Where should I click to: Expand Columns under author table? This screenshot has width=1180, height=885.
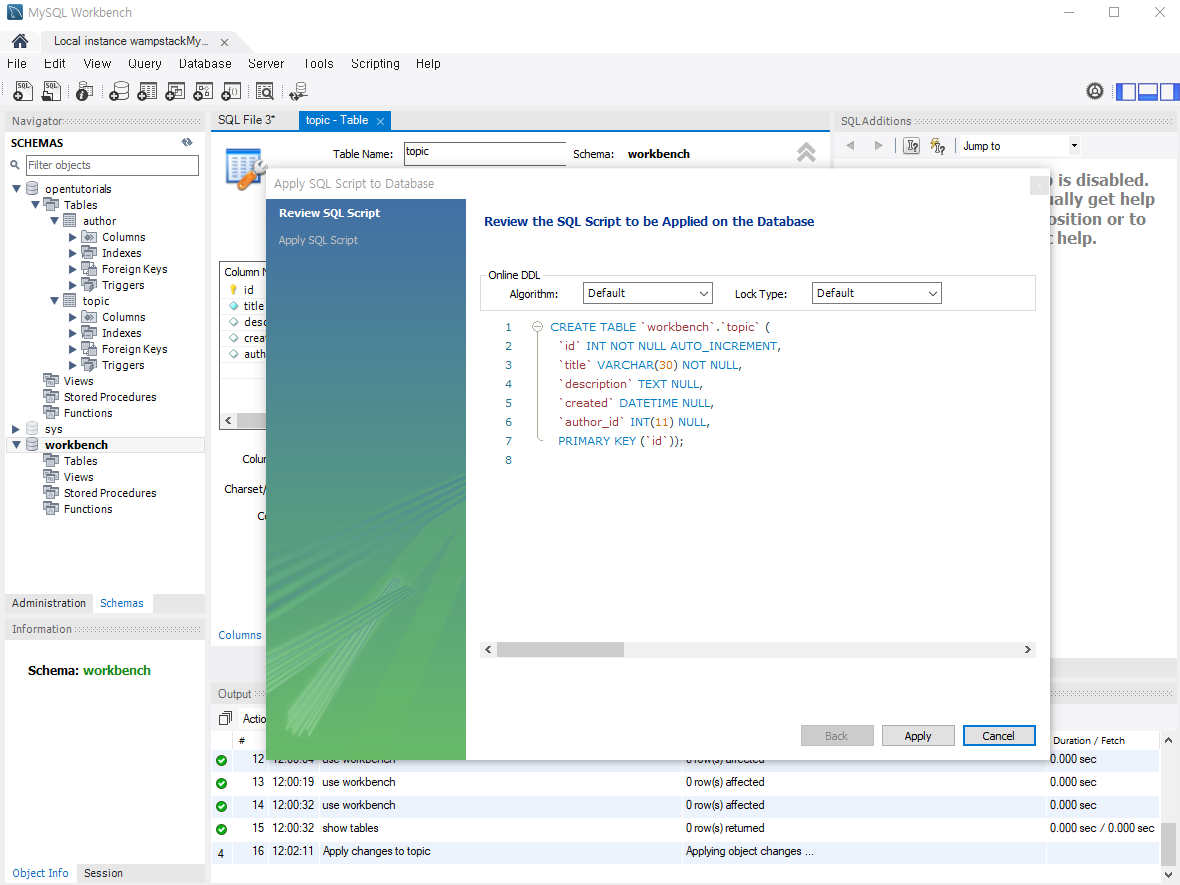73,237
